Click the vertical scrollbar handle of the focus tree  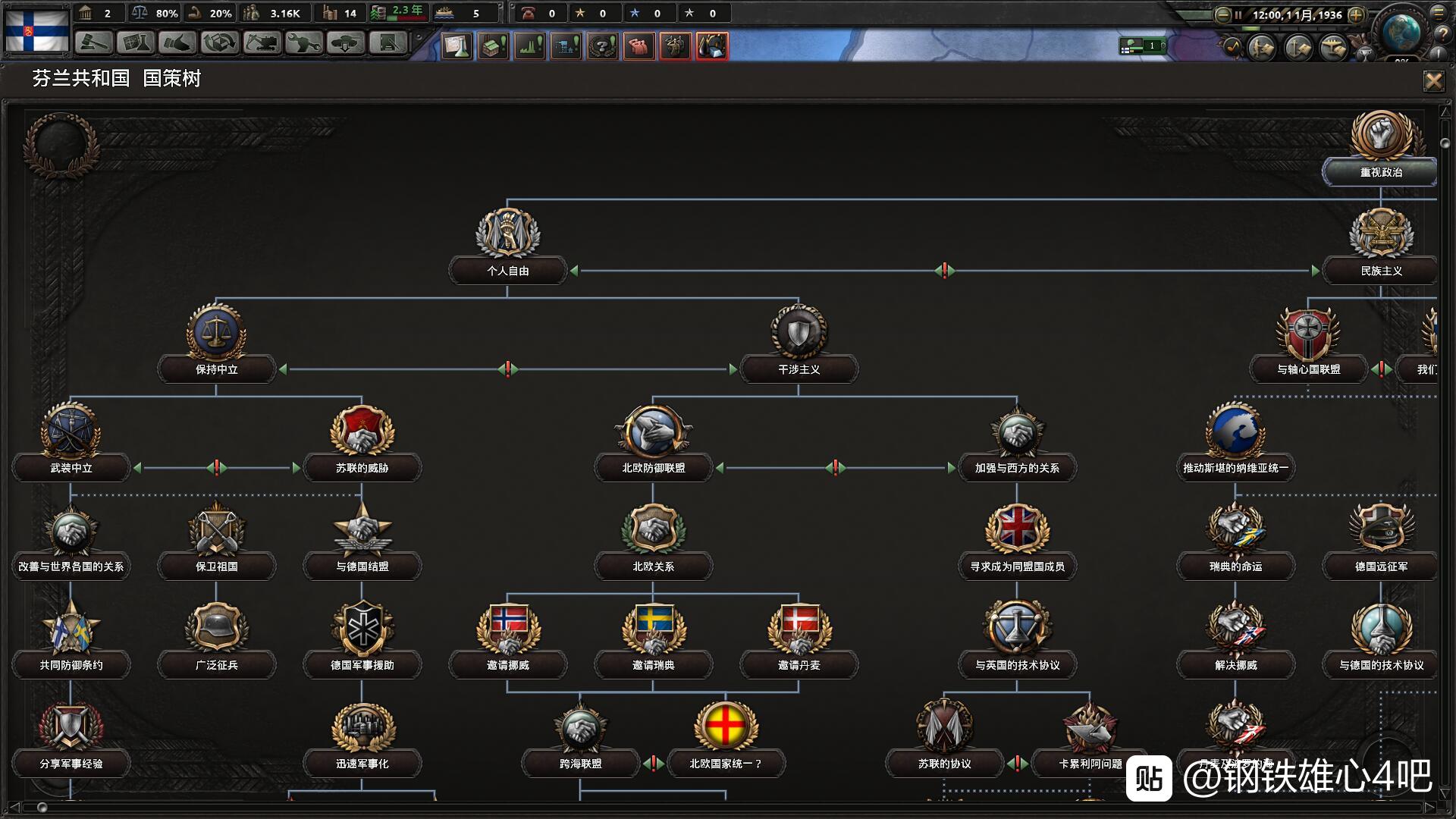point(1445,143)
